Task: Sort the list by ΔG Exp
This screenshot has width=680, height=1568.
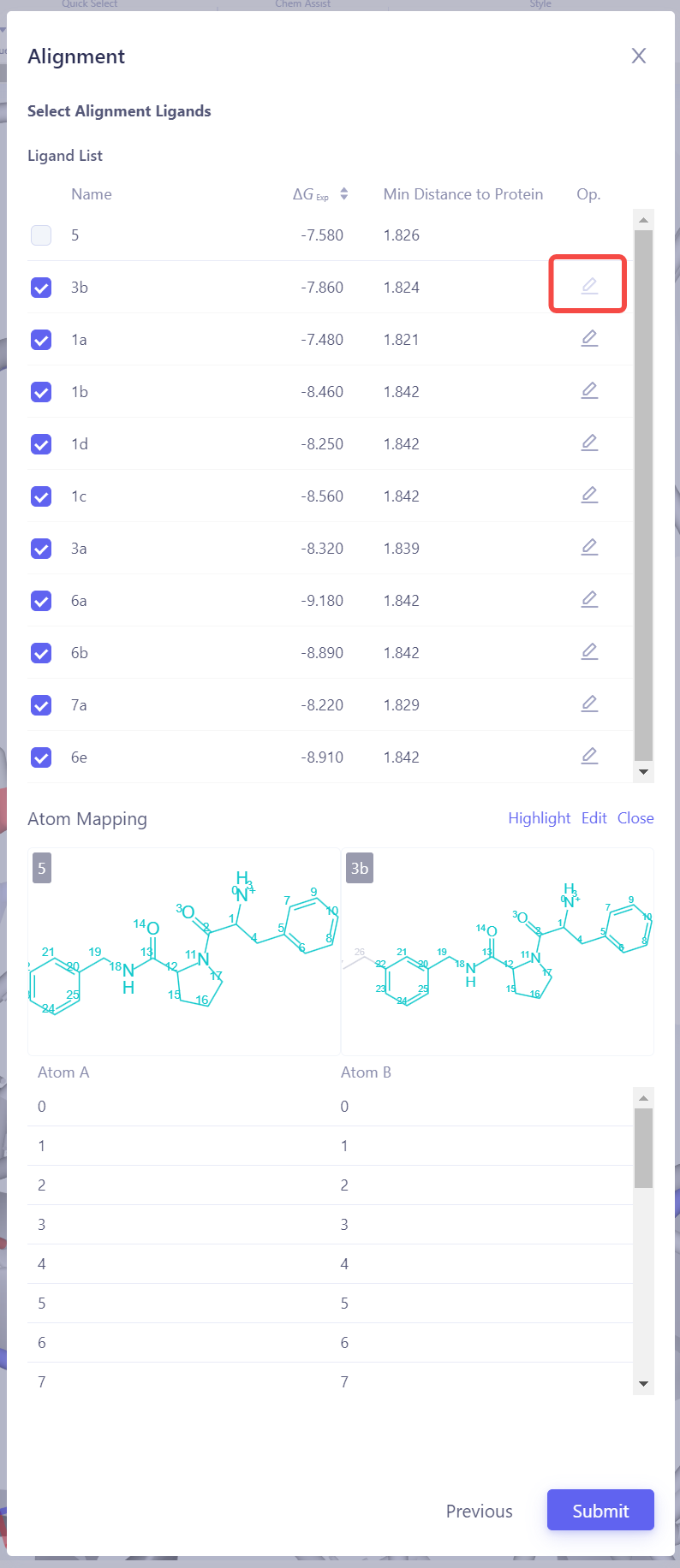Action: pos(345,194)
